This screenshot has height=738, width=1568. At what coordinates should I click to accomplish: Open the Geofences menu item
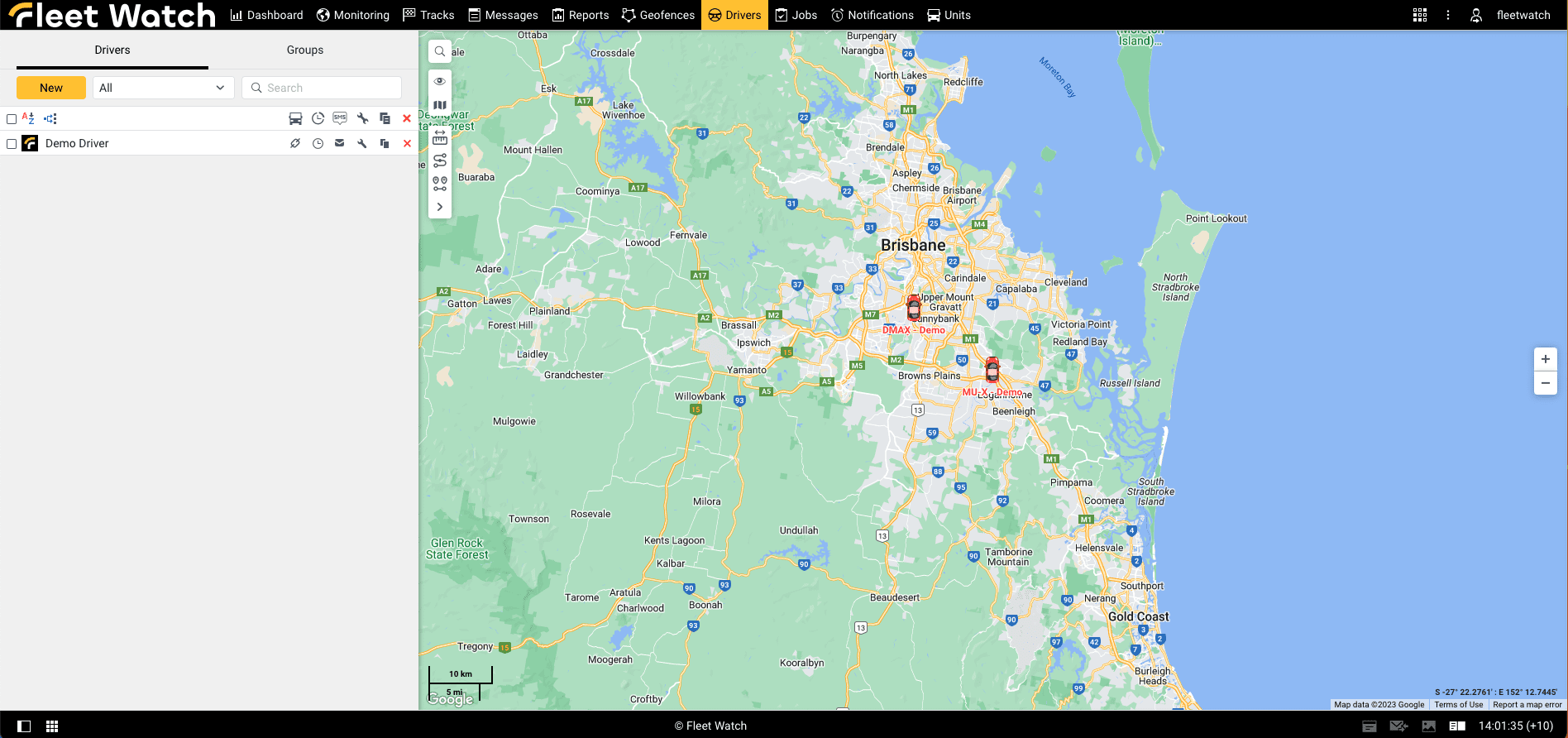click(658, 15)
